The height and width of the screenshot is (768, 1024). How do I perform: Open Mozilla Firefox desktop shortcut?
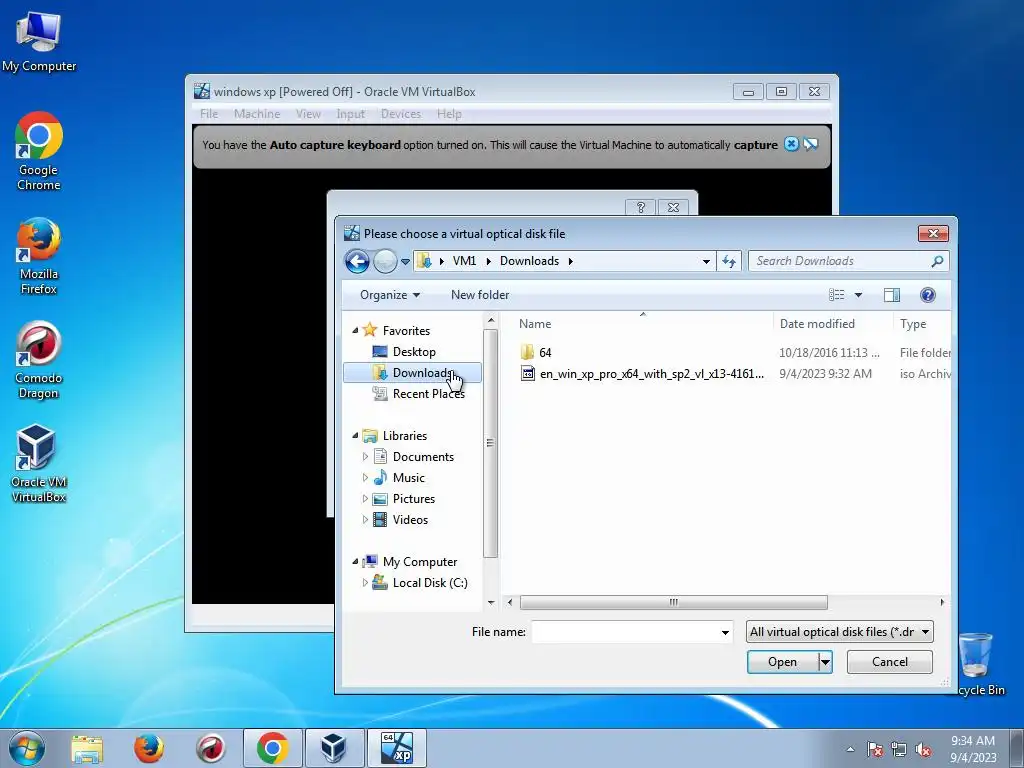[x=39, y=256]
